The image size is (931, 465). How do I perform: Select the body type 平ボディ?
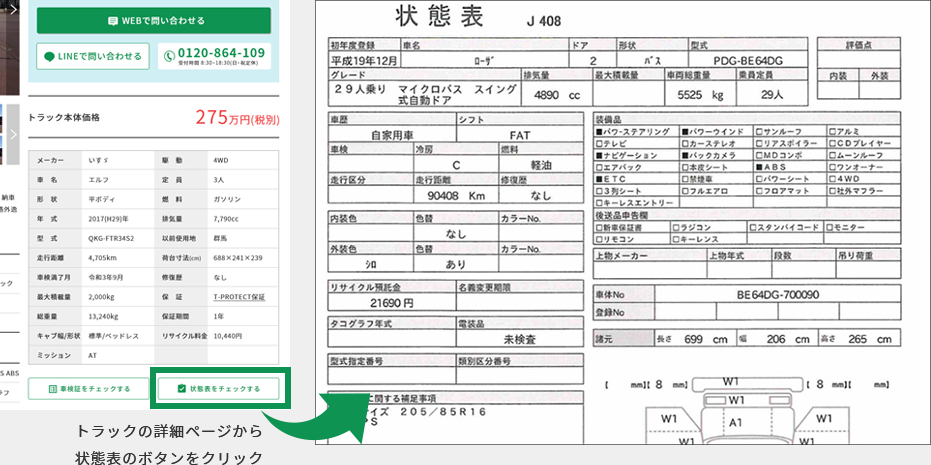coord(100,199)
